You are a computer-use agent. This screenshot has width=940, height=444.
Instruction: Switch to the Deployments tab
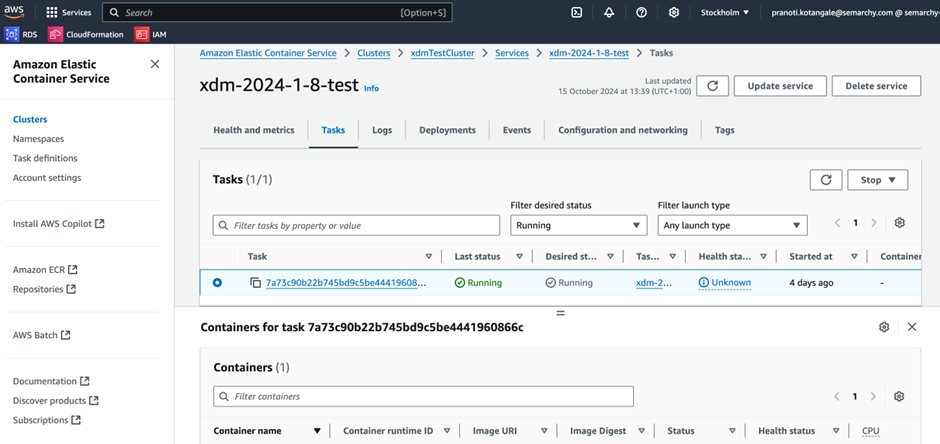(447, 130)
